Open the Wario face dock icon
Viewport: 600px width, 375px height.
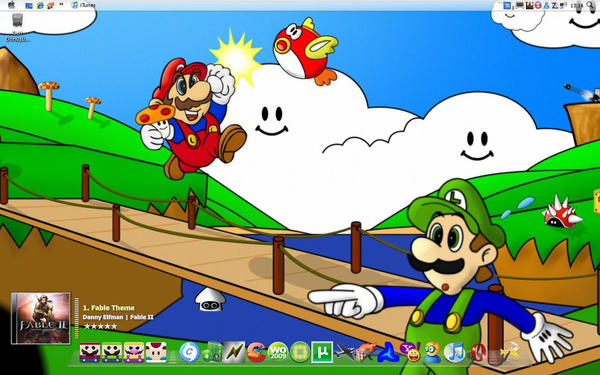tap(134, 352)
